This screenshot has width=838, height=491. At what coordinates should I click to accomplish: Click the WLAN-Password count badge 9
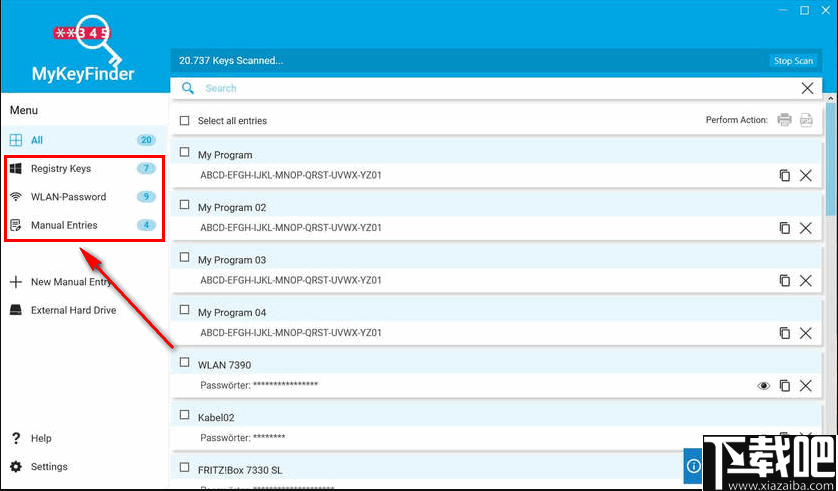coord(146,197)
